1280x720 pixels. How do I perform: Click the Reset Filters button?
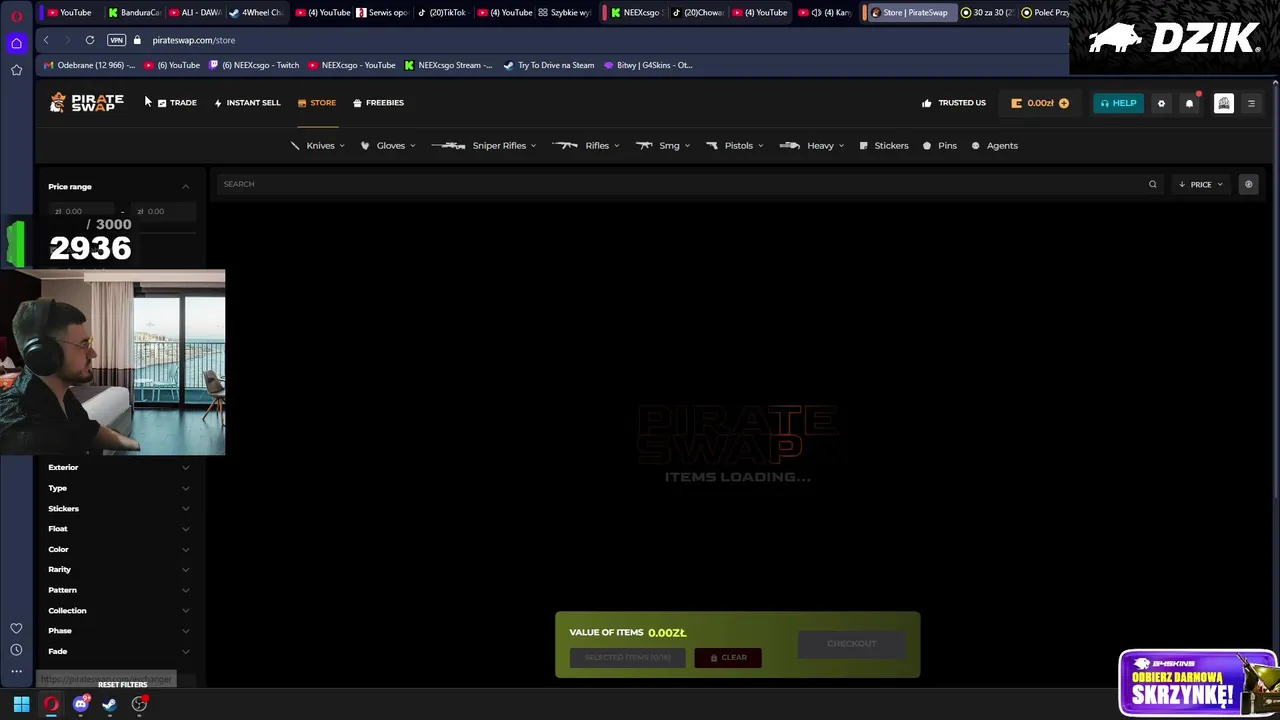tap(122, 684)
